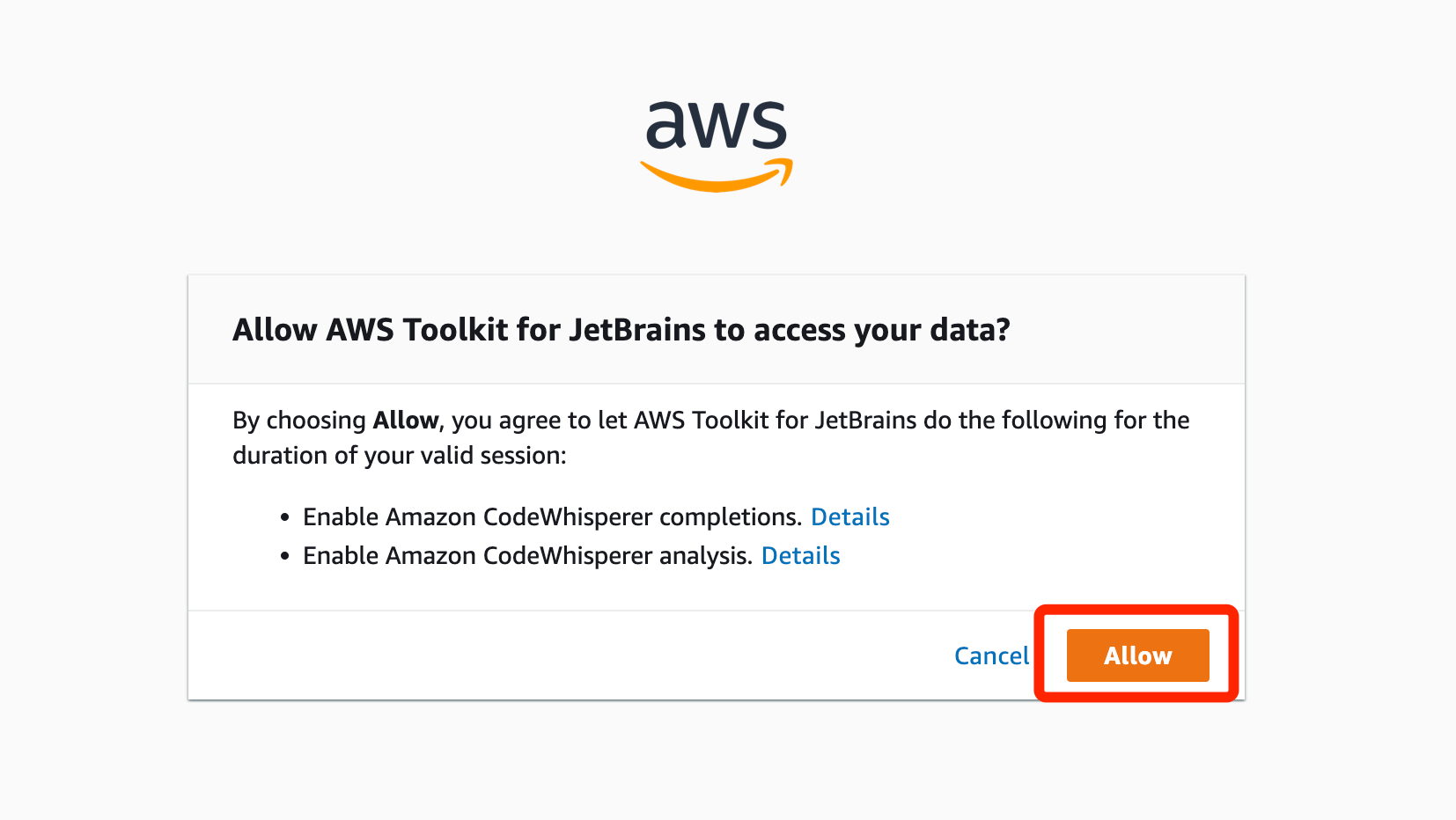
Task: Click the question mark ending the heading
Action: [1001, 330]
